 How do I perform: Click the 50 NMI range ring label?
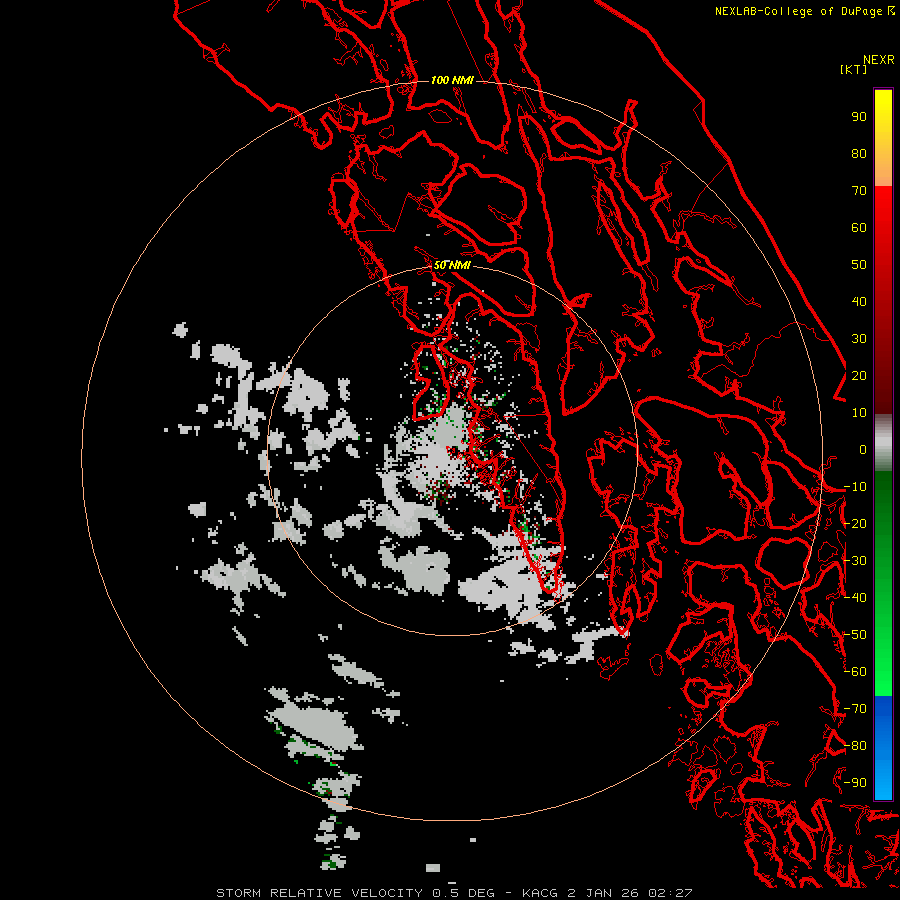pos(452,265)
